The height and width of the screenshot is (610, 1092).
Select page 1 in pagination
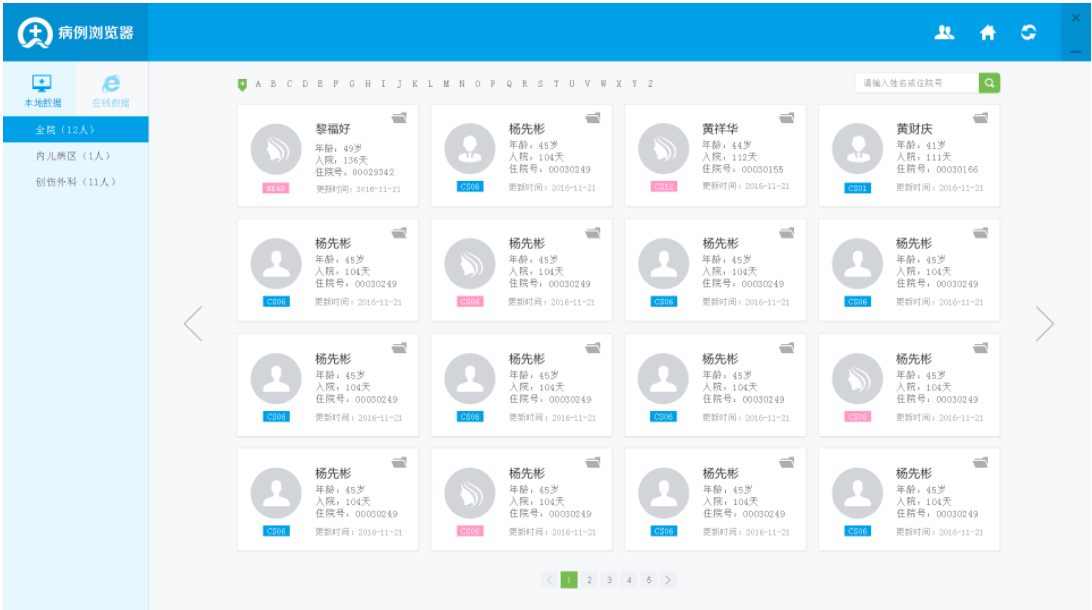(x=569, y=579)
